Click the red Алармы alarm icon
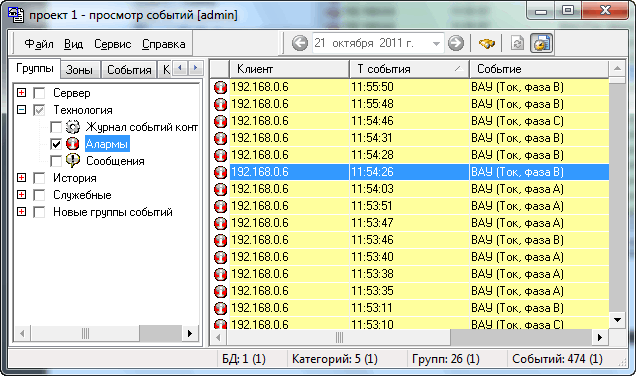This screenshot has width=636, height=376. (73, 144)
